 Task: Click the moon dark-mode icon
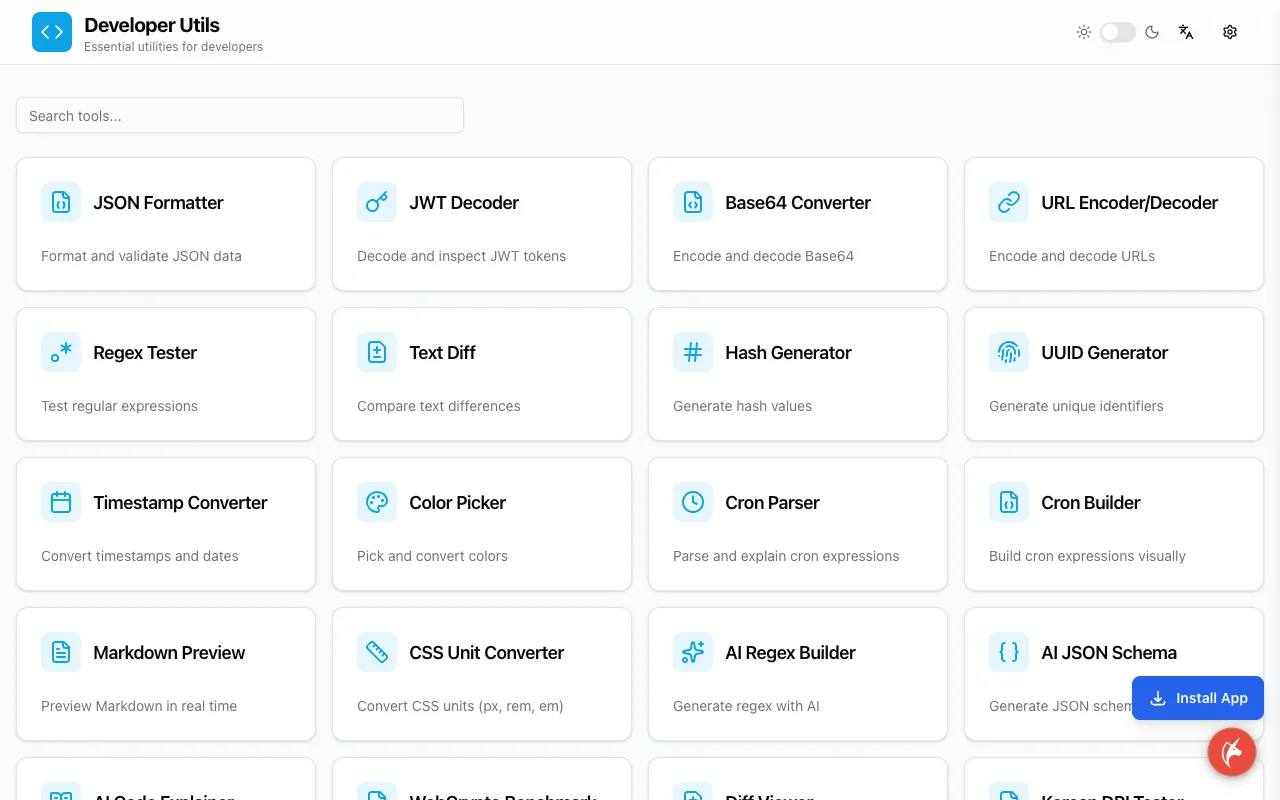pos(1152,32)
